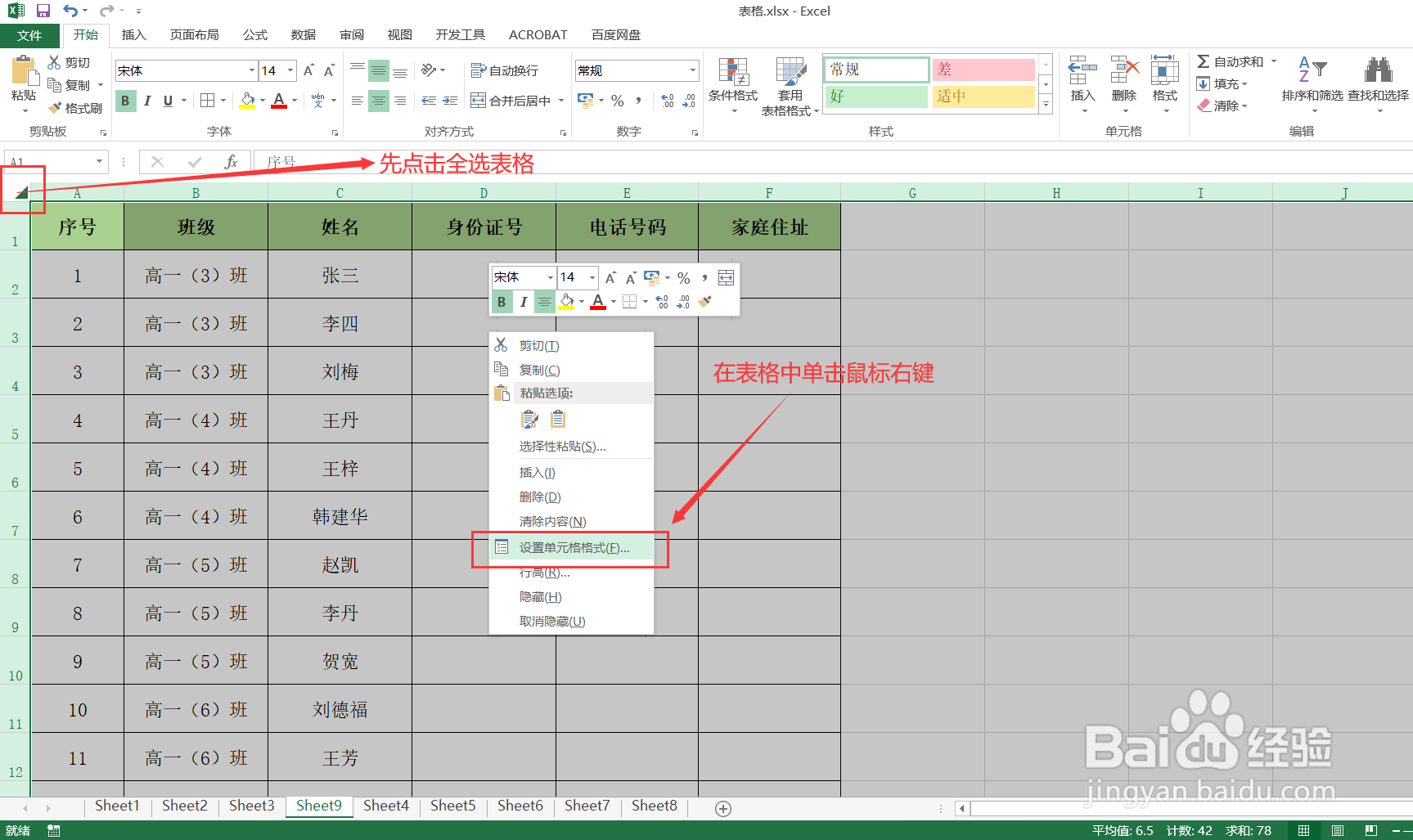Open mini toolbar font size dropdown
Viewport: 1413px width, 840px height.
tap(592, 277)
